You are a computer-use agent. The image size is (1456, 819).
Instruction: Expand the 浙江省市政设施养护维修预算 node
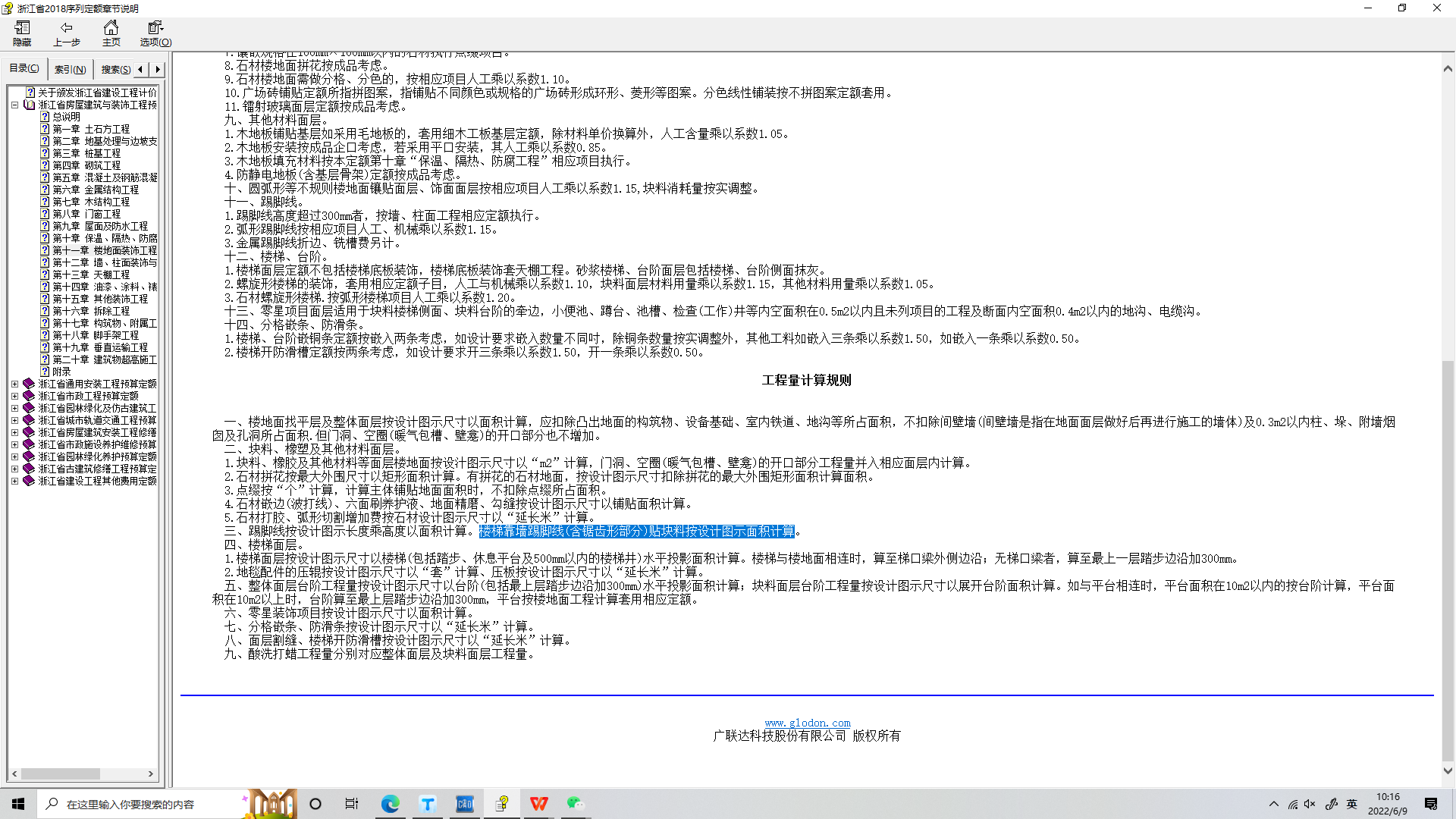(14, 444)
